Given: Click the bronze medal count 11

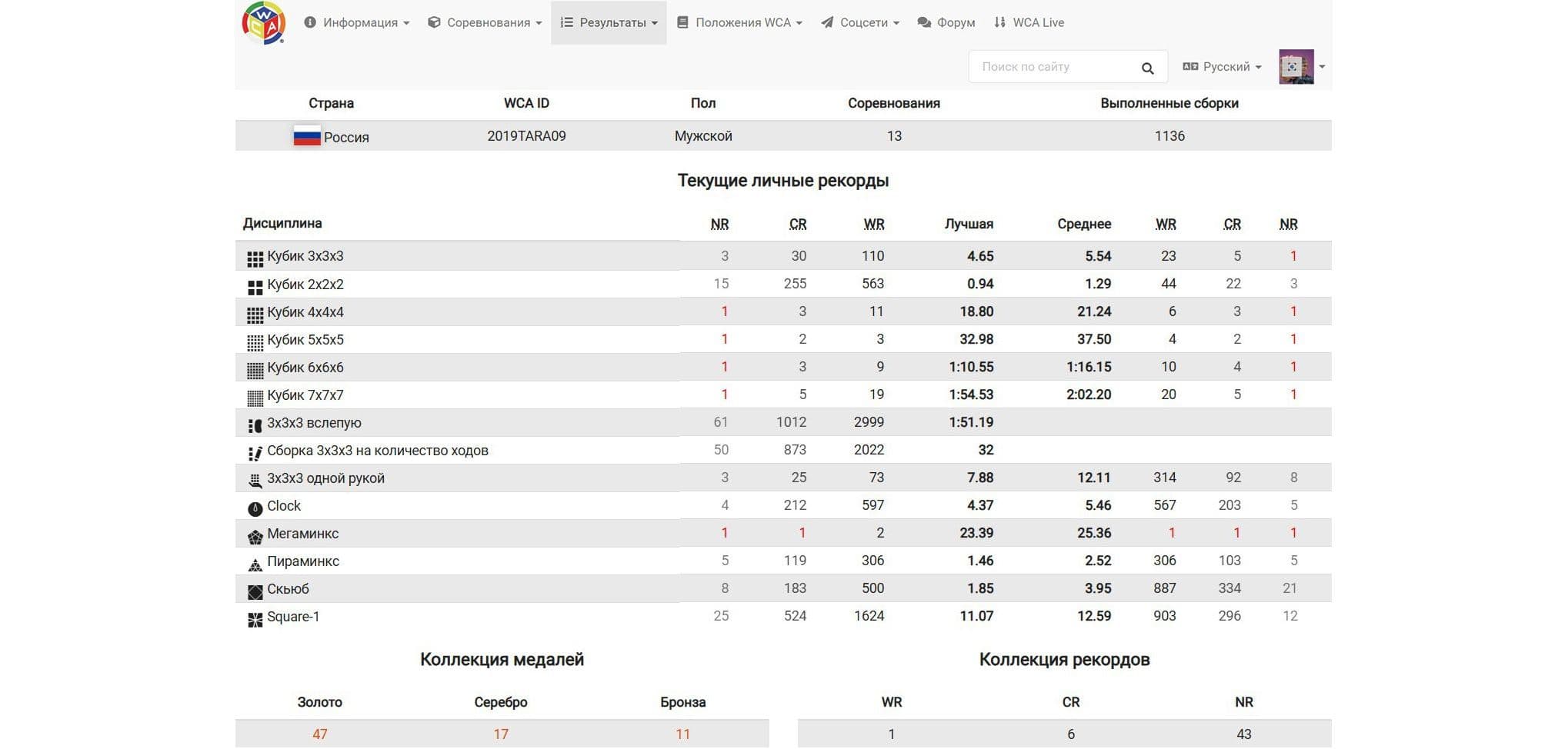Looking at the screenshot, I should (683, 734).
